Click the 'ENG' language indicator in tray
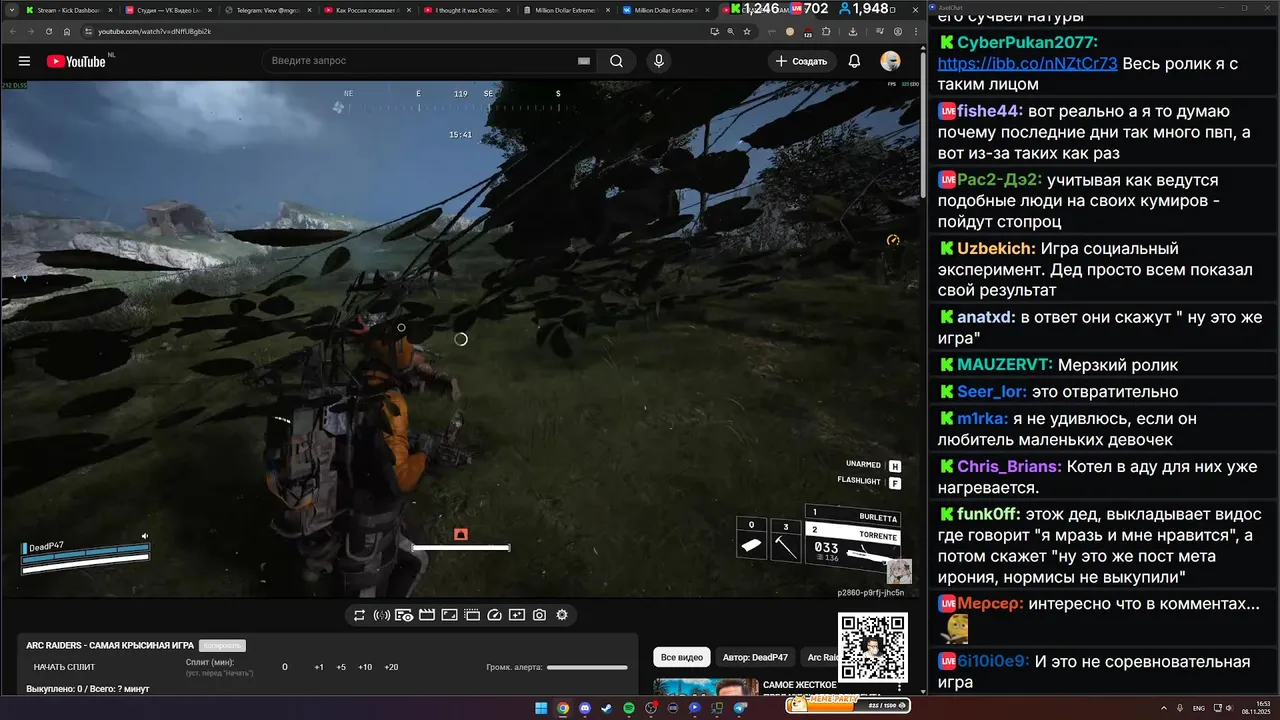1280x720 pixels. tap(1199, 708)
